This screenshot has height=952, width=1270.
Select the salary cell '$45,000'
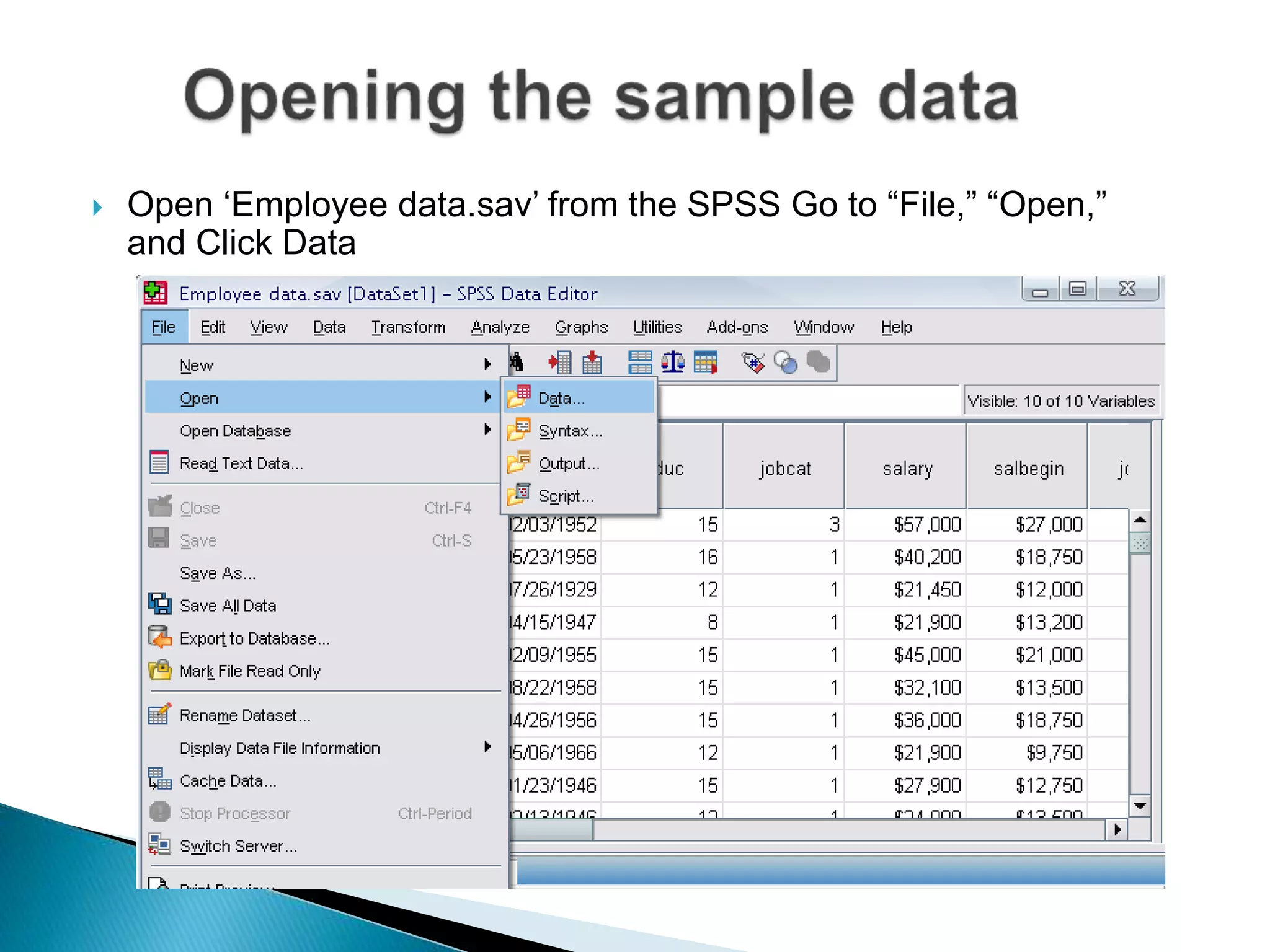click(907, 654)
